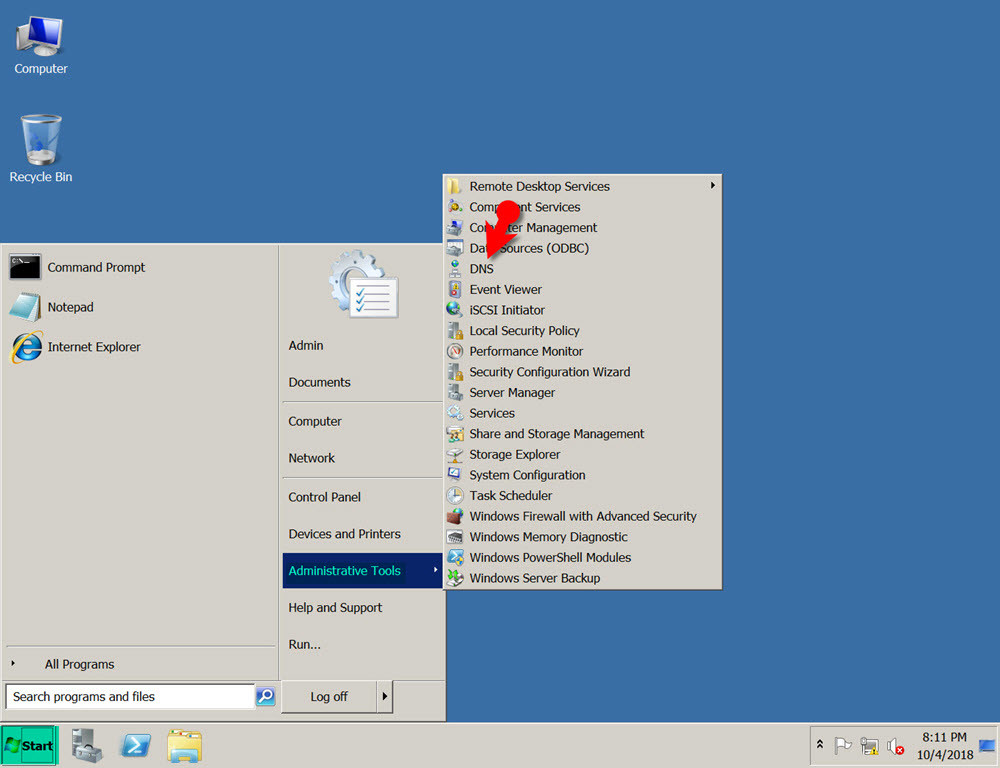
Task: Click the iSCSI Initiator globe icon
Action: tap(454, 310)
